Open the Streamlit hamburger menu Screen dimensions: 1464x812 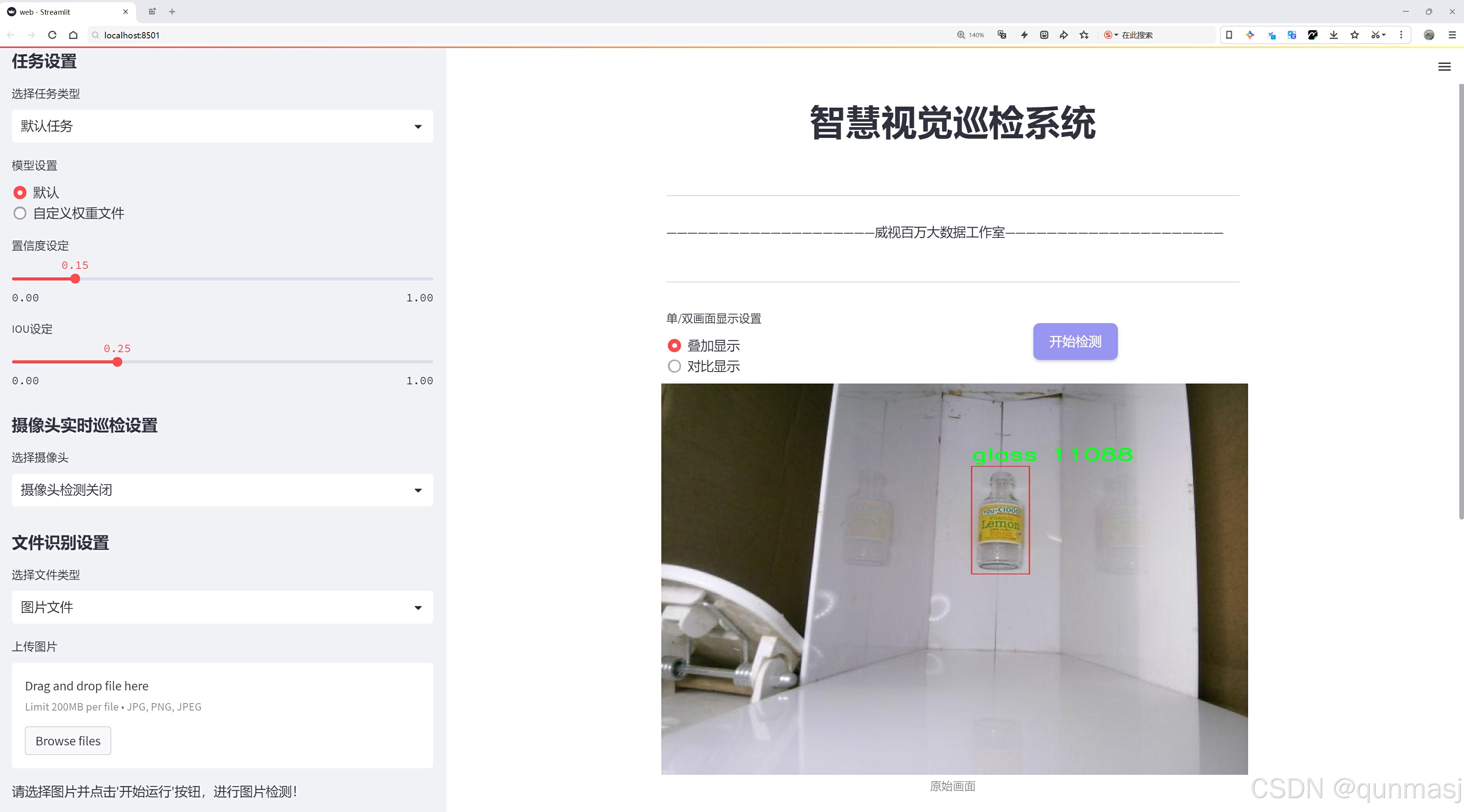(1444, 67)
